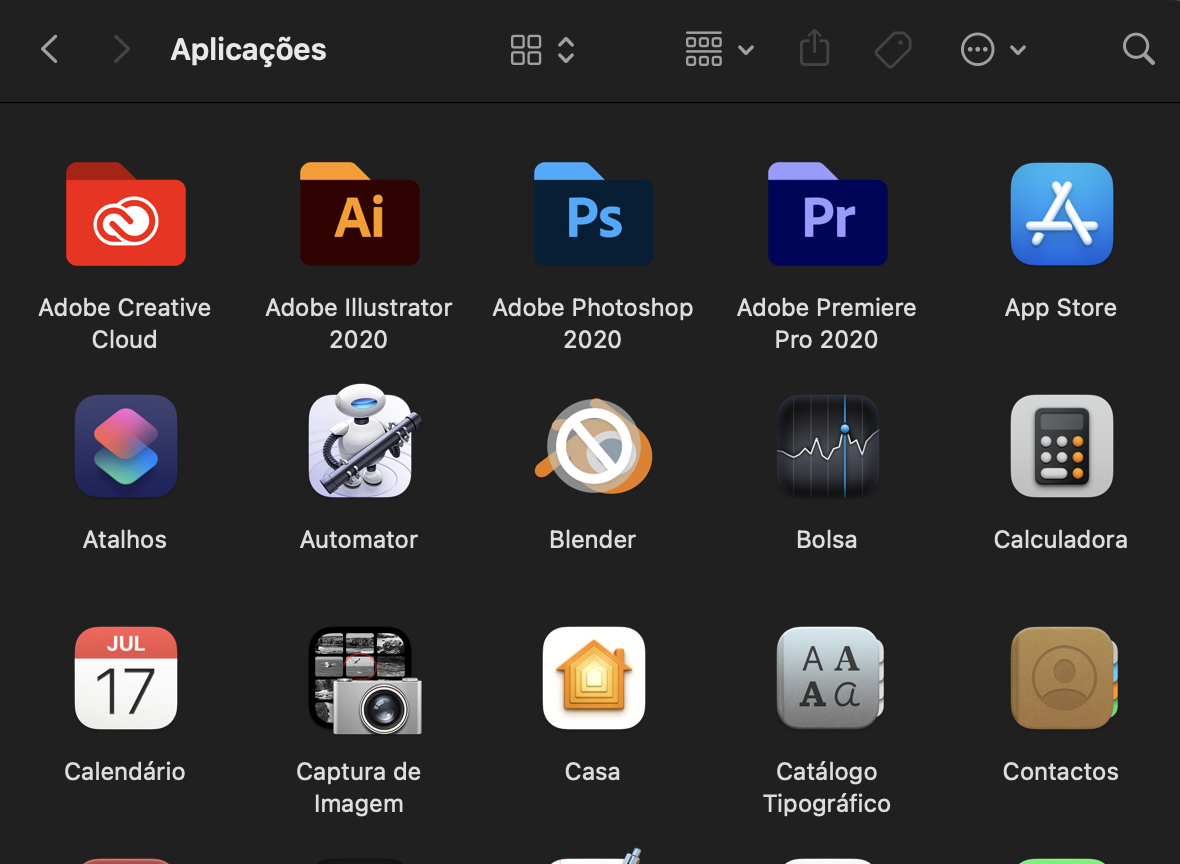Click the Share toolbar icon
The height and width of the screenshot is (864, 1180).
coord(814,49)
